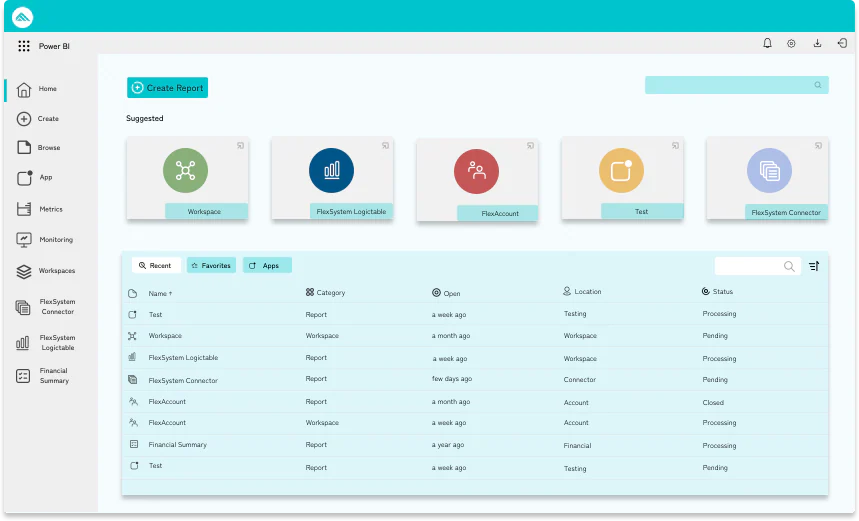Click the Workspace label on suggested card

point(207,211)
